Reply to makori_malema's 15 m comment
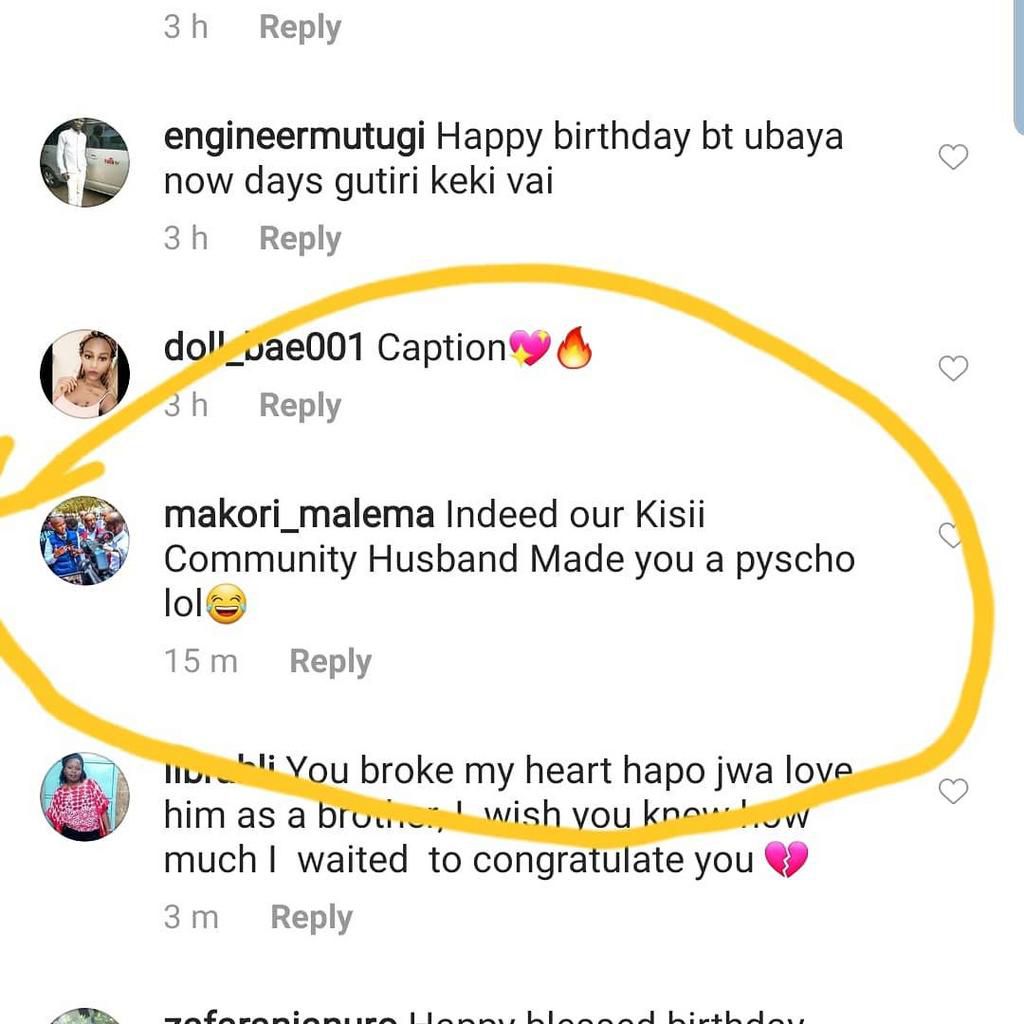Screen dimensions: 1024x1024 tap(330, 661)
